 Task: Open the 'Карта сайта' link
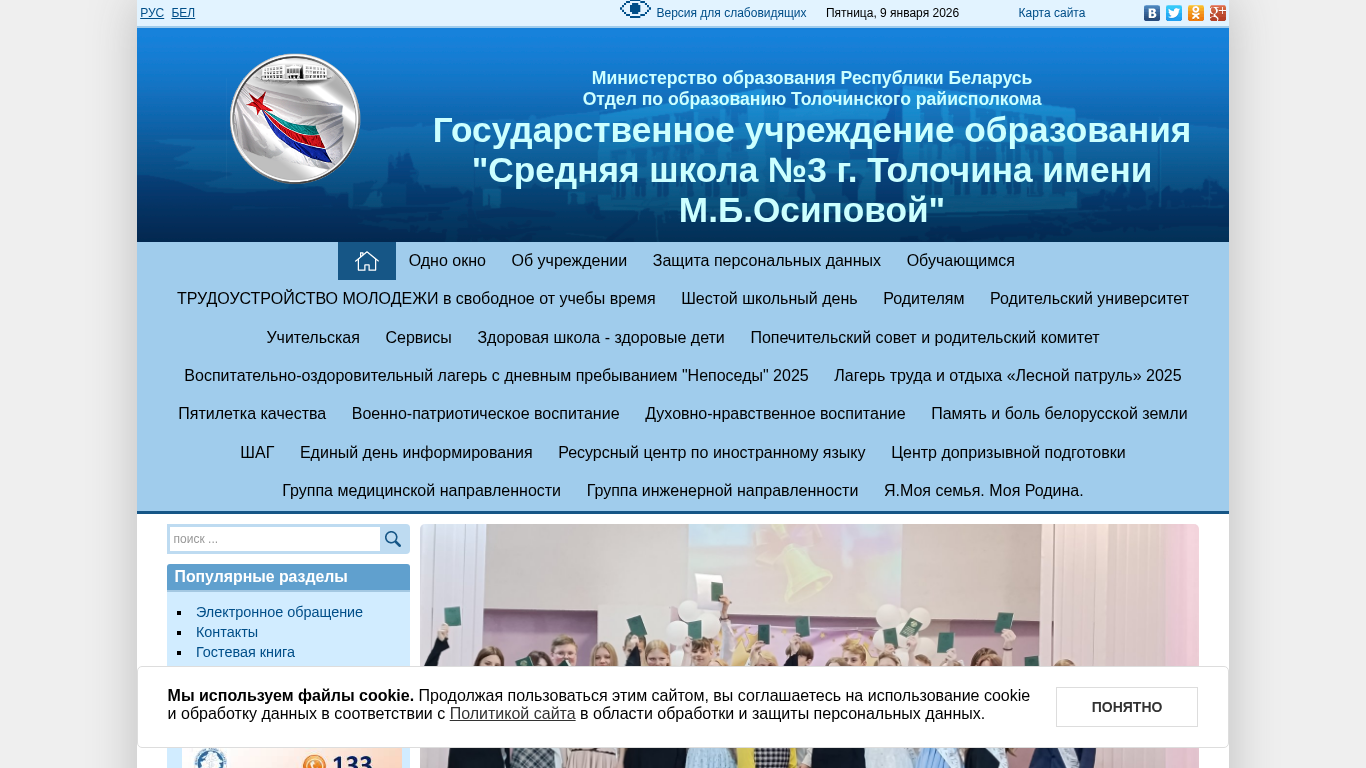(x=1051, y=13)
